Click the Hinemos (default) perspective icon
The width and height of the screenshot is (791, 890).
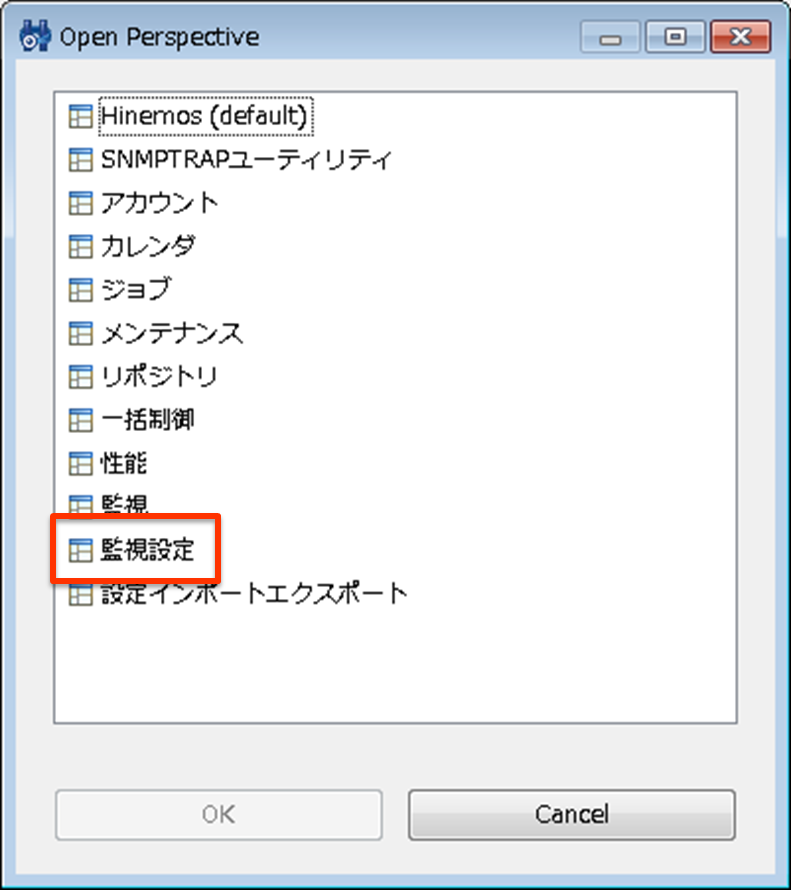coord(80,116)
